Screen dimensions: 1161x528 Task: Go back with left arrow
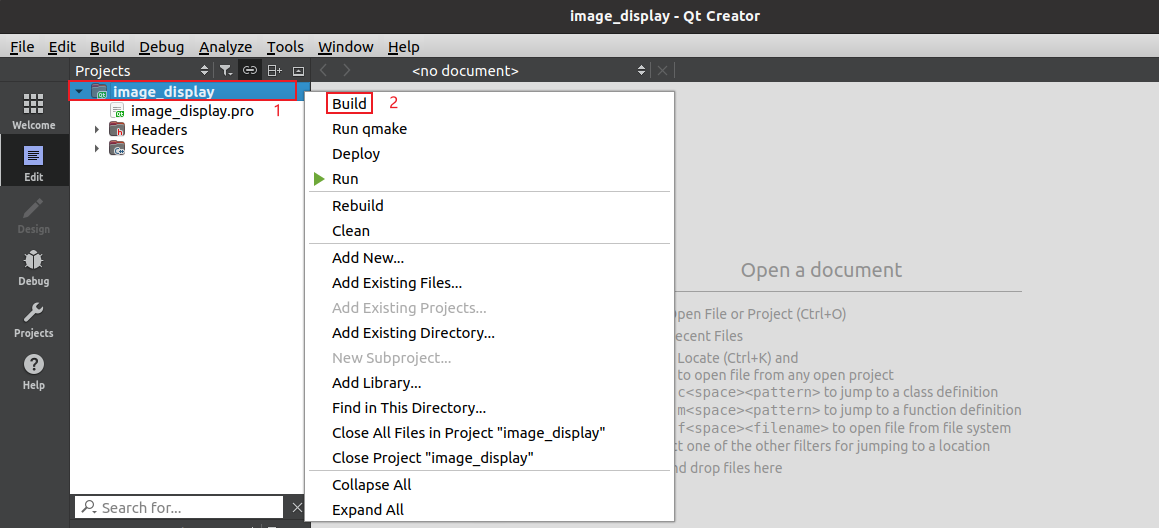click(323, 70)
